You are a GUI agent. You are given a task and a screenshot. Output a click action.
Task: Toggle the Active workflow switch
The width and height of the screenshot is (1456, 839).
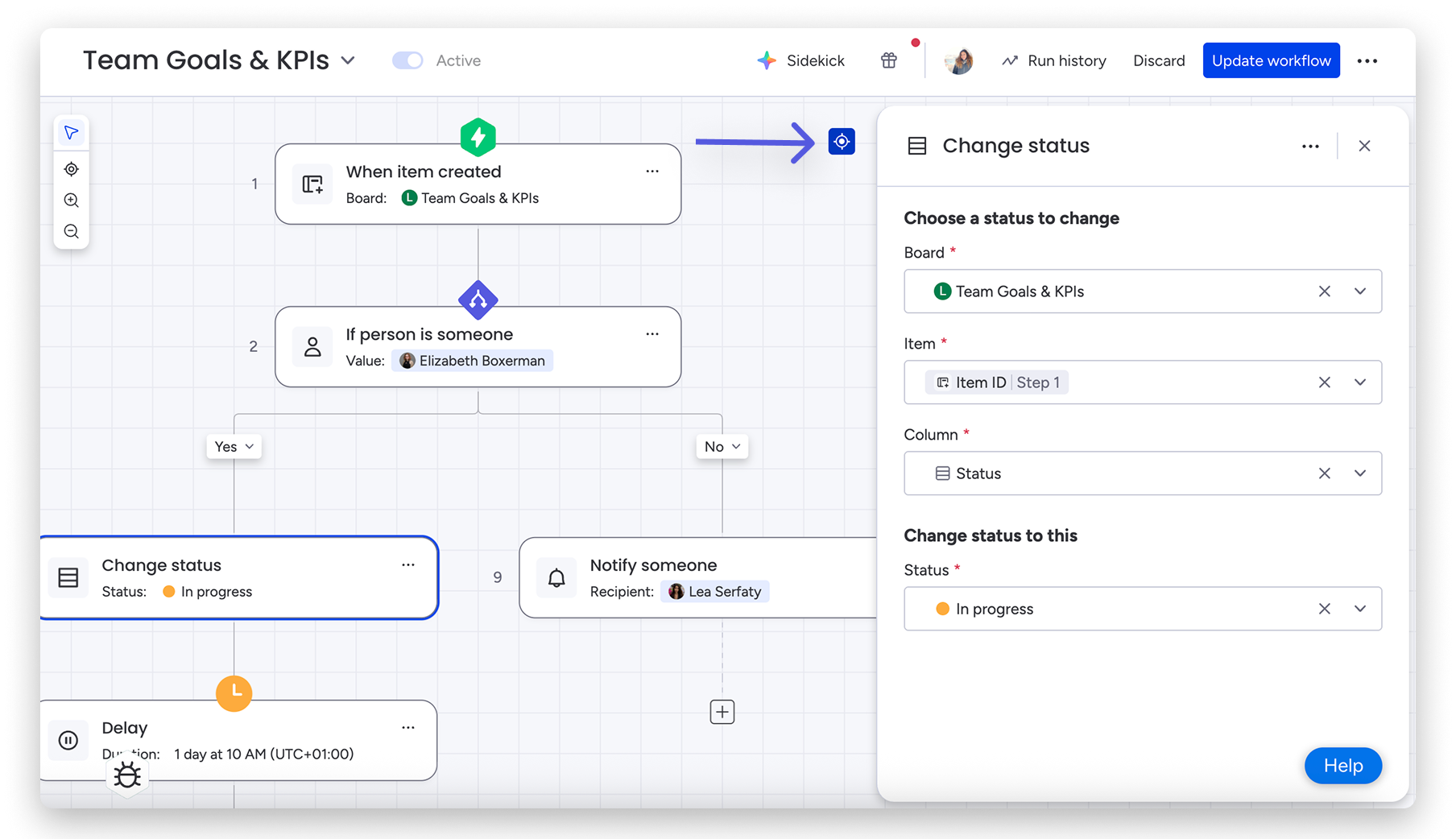[407, 60]
